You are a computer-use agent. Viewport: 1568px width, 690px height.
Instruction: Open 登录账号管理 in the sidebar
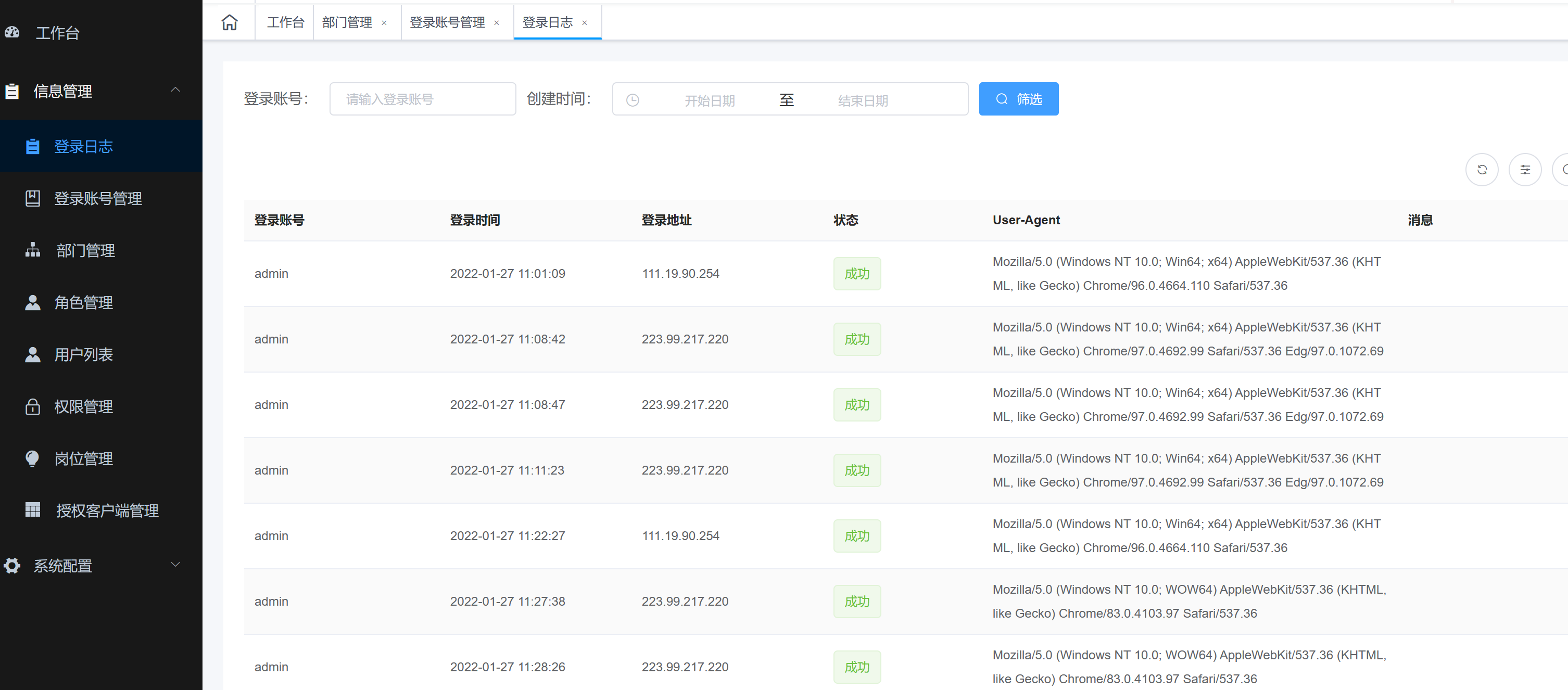101,198
